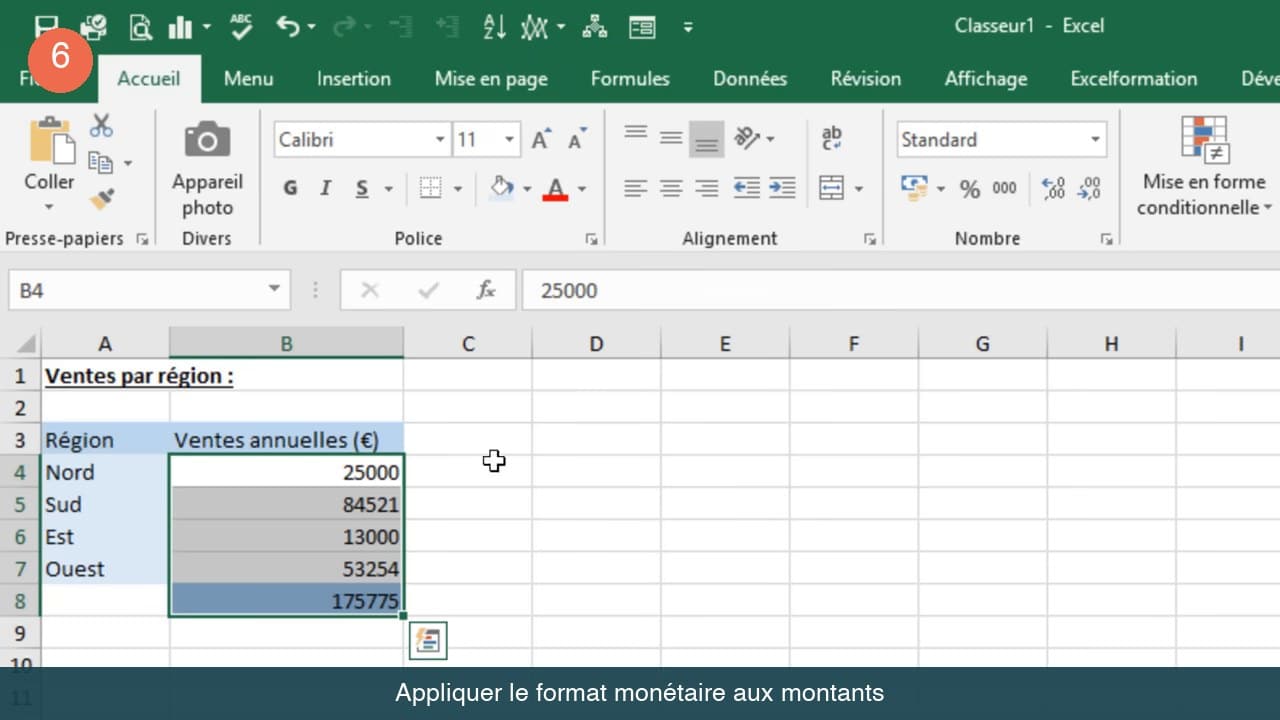Switch to the Révision tab

[x=866, y=78]
